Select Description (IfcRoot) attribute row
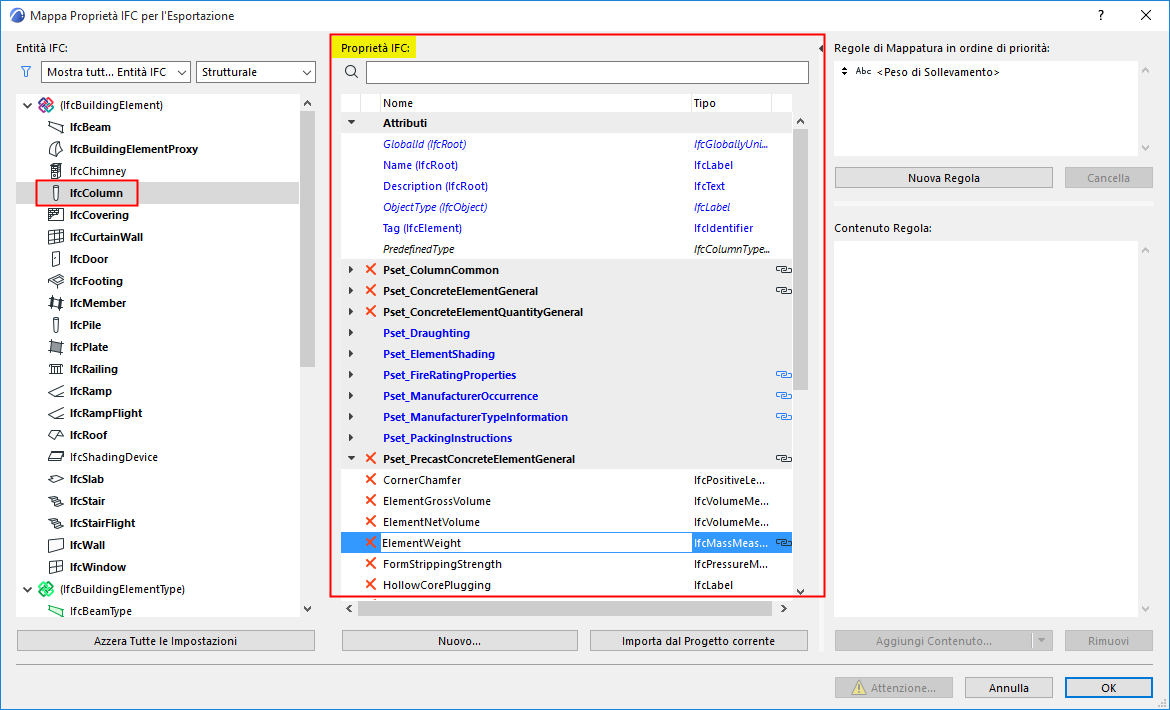The image size is (1170, 710). click(x=566, y=186)
